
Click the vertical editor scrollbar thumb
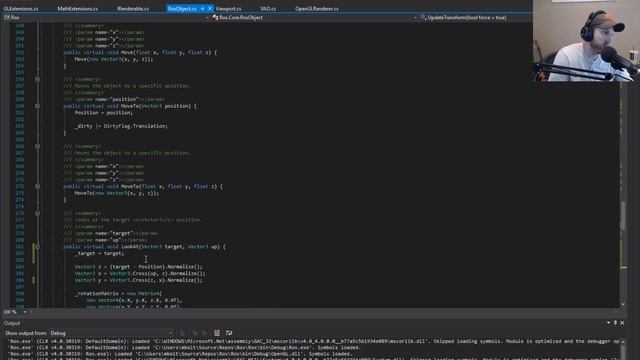click(623, 216)
